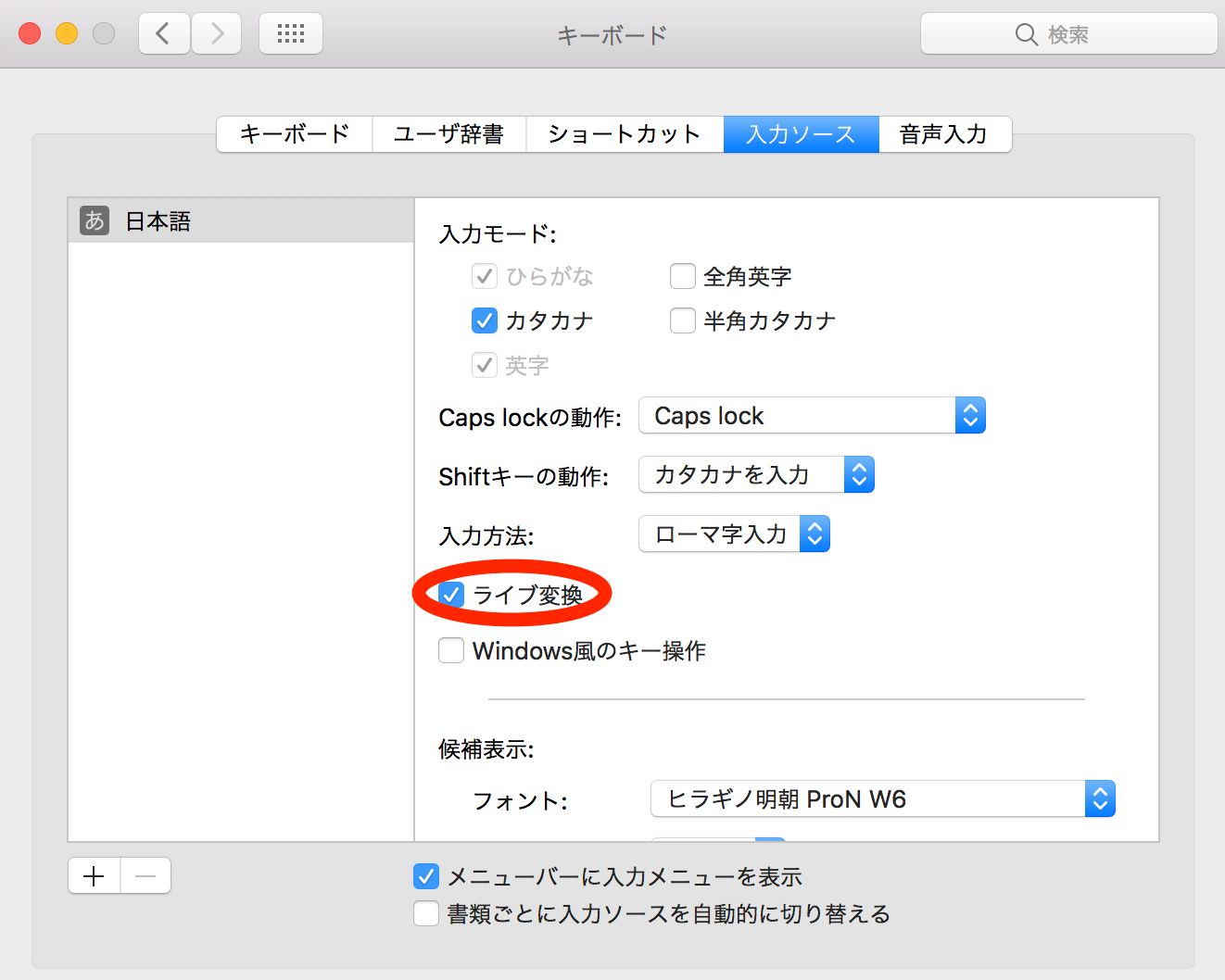Uncheck メニューバーに入力メニューを表示

(426, 876)
